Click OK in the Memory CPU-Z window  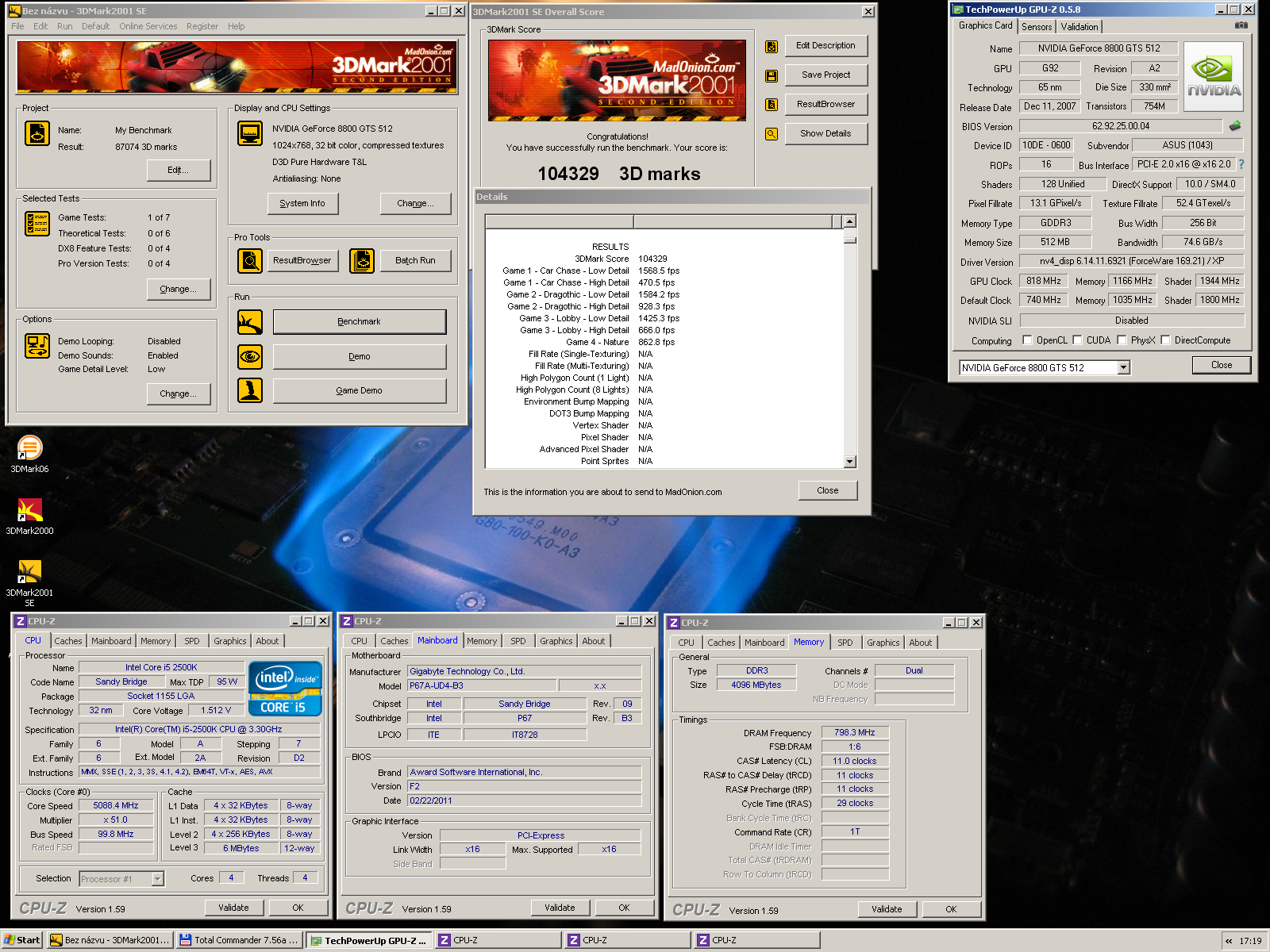[x=951, y=909]
